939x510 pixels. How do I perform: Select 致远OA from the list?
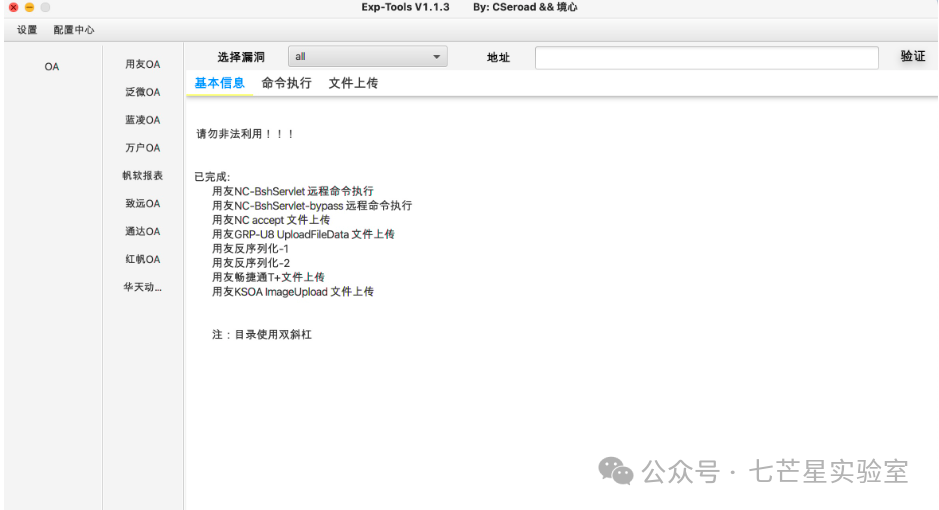(143, 204)
